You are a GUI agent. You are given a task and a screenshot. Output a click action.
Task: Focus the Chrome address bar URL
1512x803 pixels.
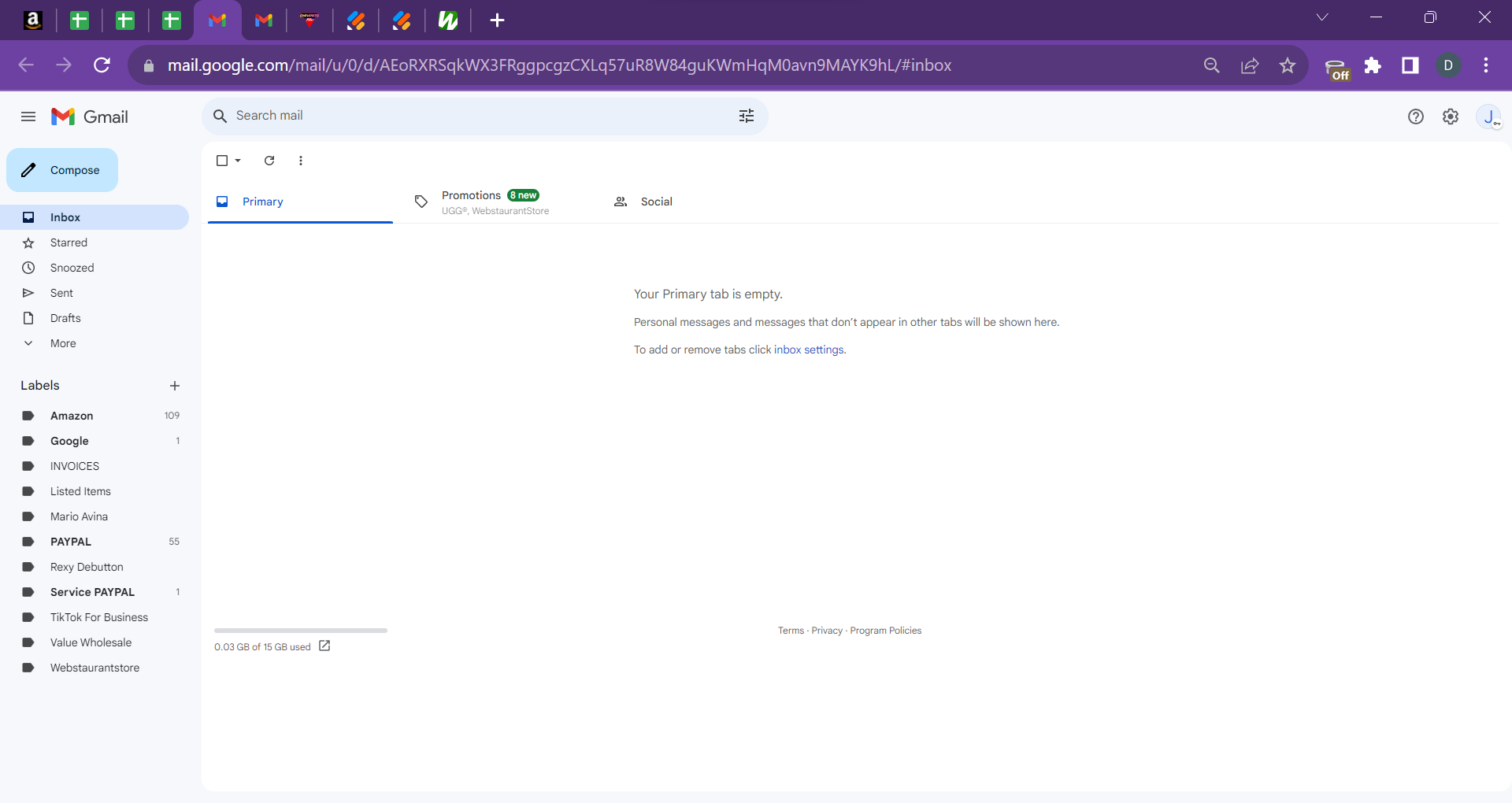pyautogui.click(x=559, y=65)
